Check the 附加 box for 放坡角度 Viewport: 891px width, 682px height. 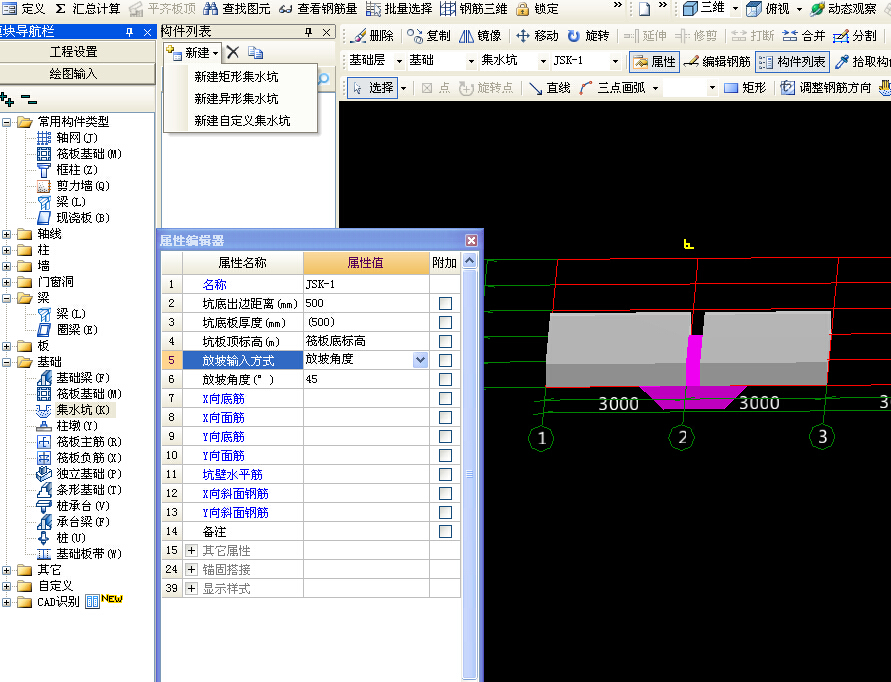445,379
